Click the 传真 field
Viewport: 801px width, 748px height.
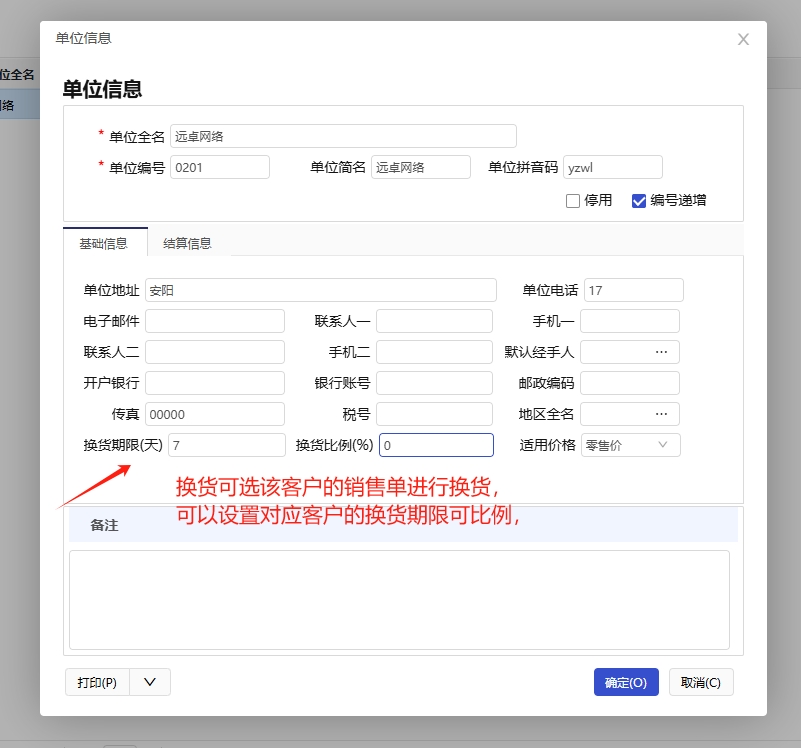215,414
